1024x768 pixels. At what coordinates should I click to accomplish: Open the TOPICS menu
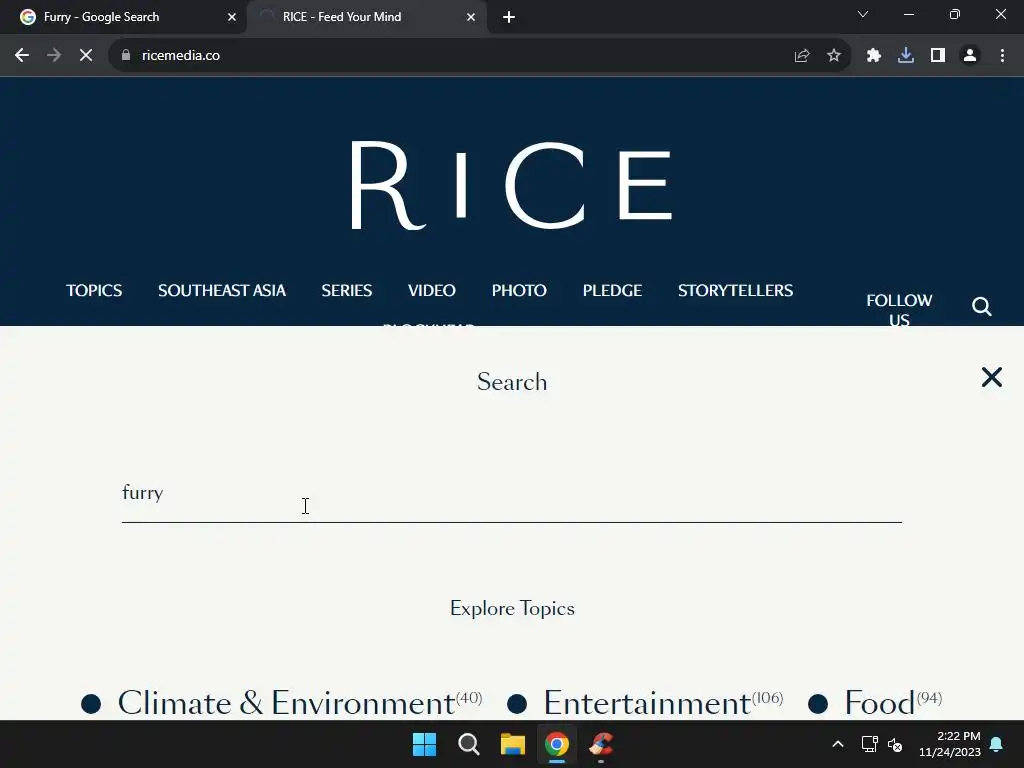pyautogui.click(x=94, y=291)
